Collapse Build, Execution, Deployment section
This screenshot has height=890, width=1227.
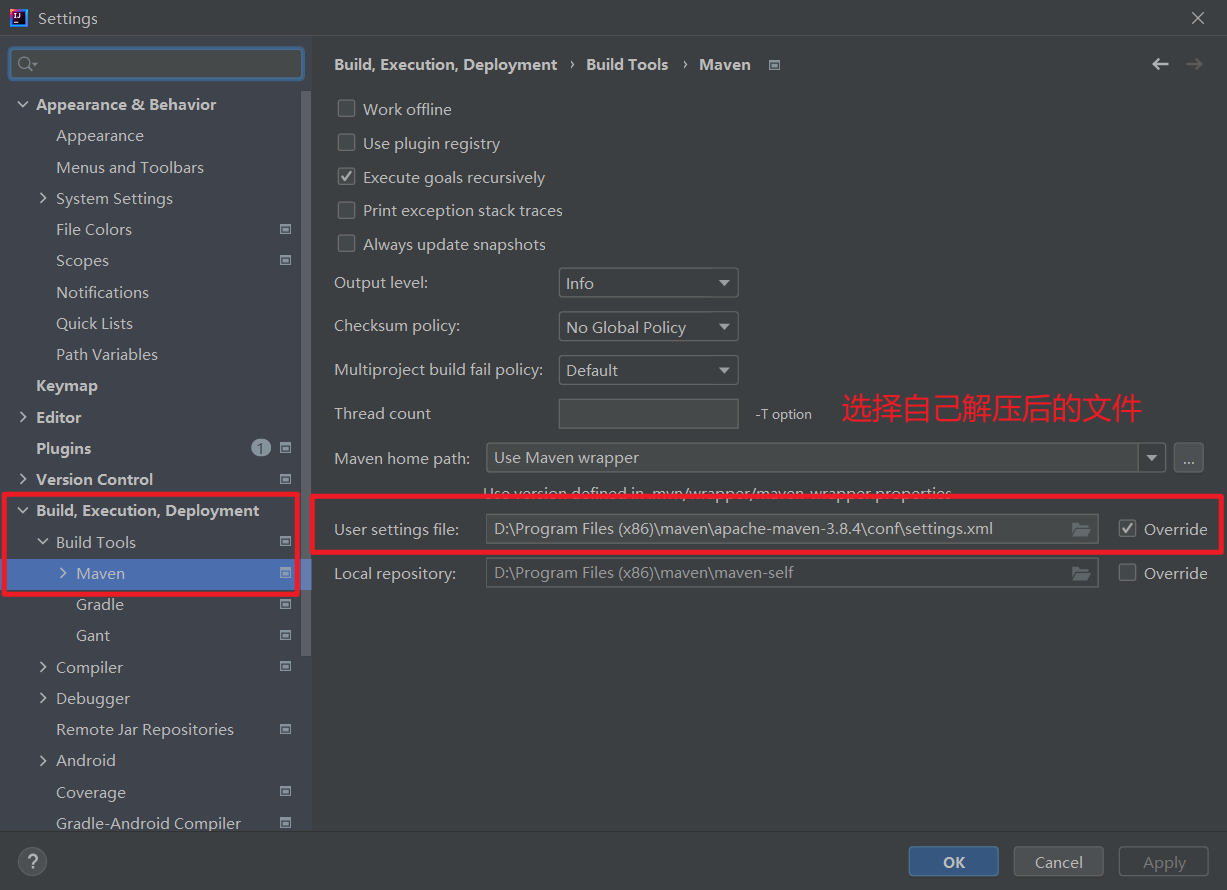coord(23,510)
